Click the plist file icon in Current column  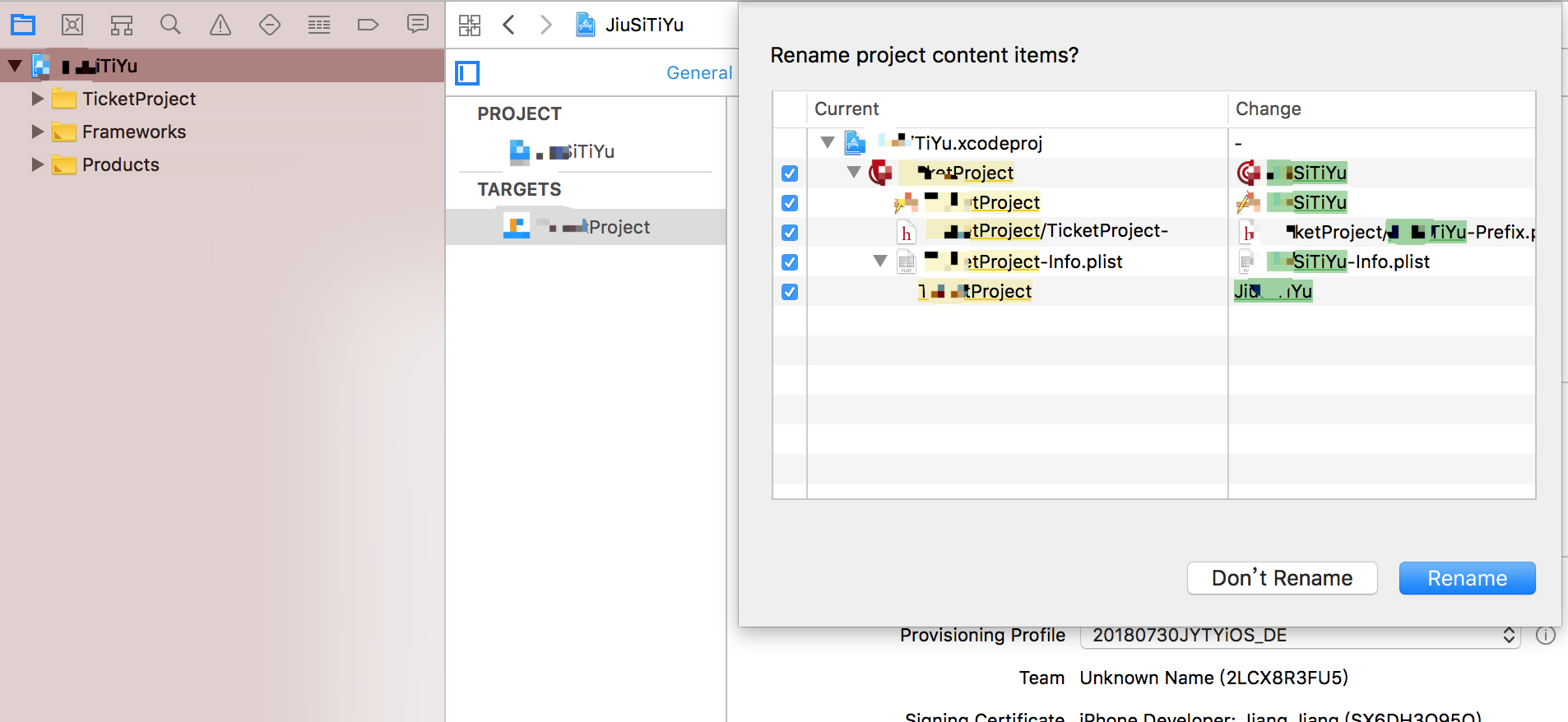point(907,262)
